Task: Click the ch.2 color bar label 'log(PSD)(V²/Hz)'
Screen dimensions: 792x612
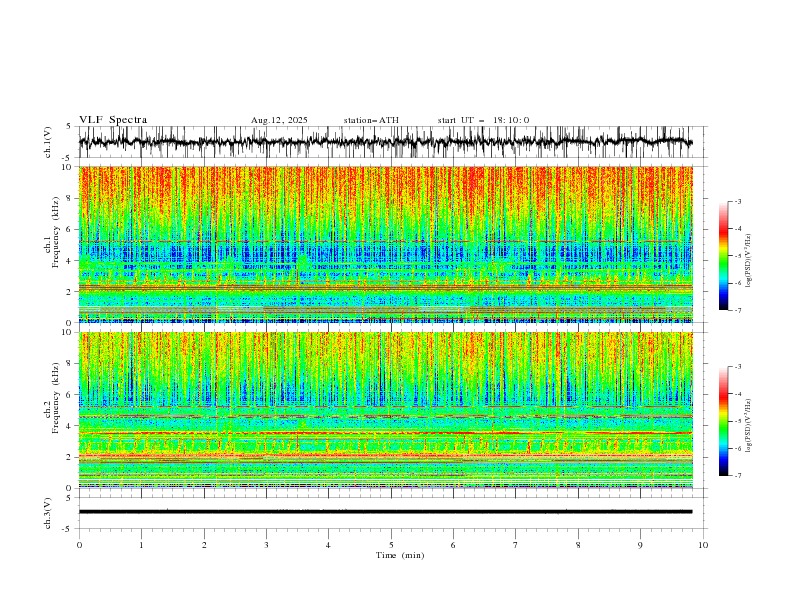Action: (749, 426)
